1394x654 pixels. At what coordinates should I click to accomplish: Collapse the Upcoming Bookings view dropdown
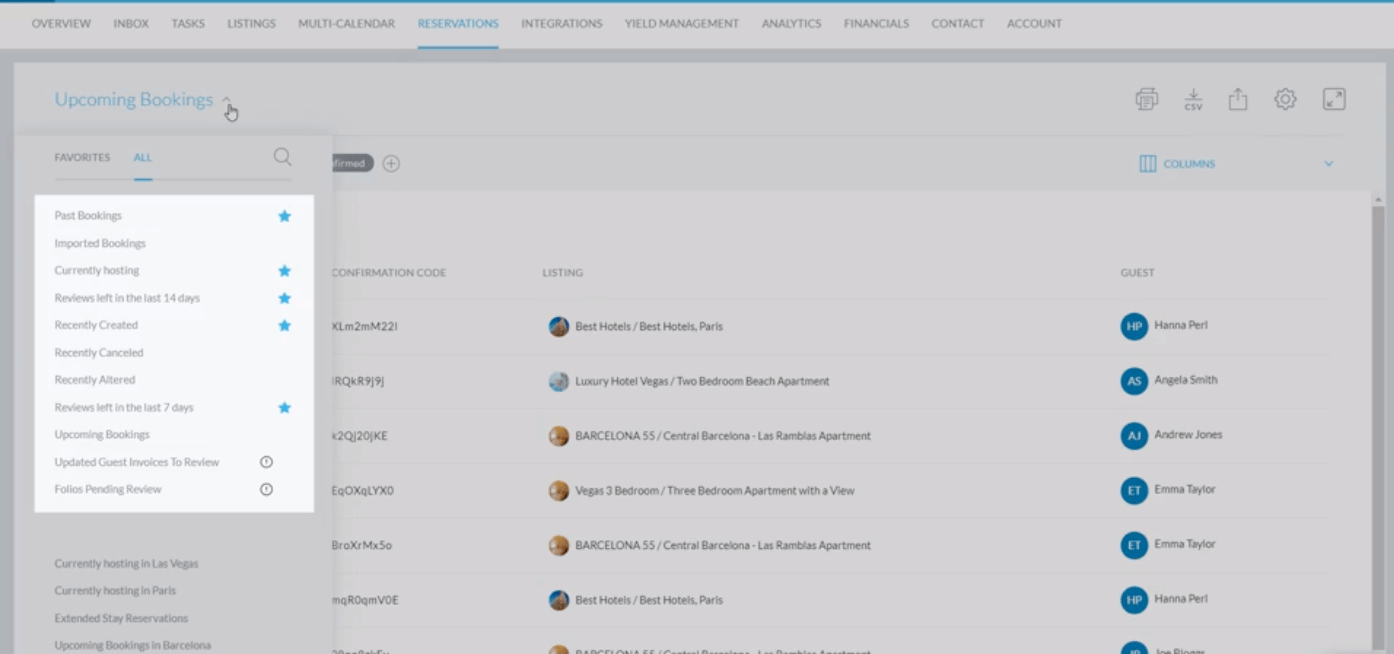[x=227, y=100]
